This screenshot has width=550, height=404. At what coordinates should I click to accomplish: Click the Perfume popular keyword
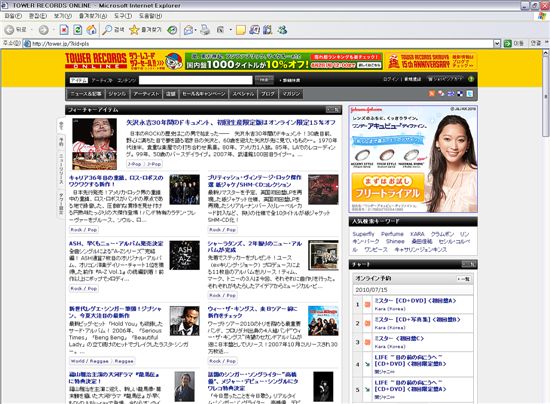pos(392,234)
